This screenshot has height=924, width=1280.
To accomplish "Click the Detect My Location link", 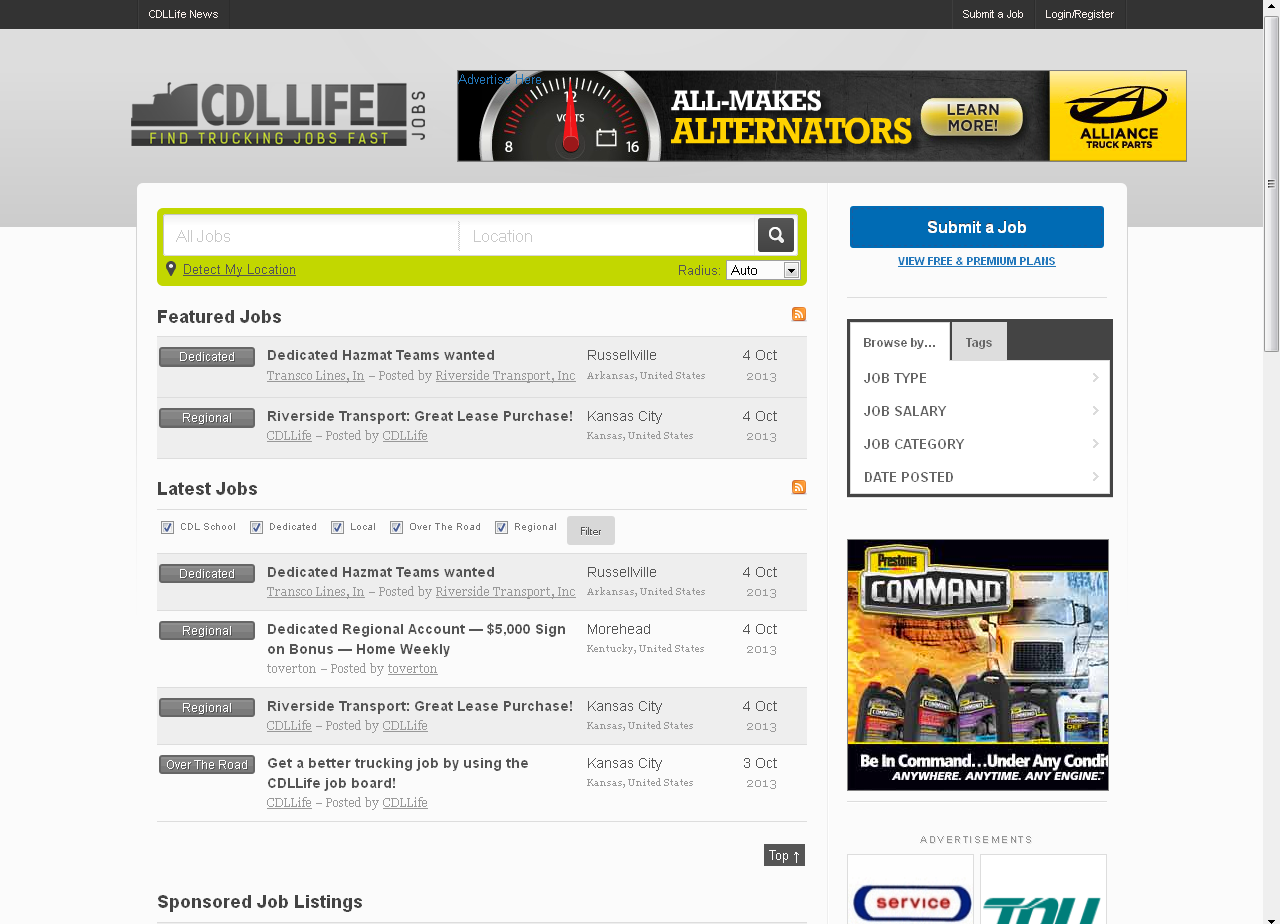I will point(239,270).
